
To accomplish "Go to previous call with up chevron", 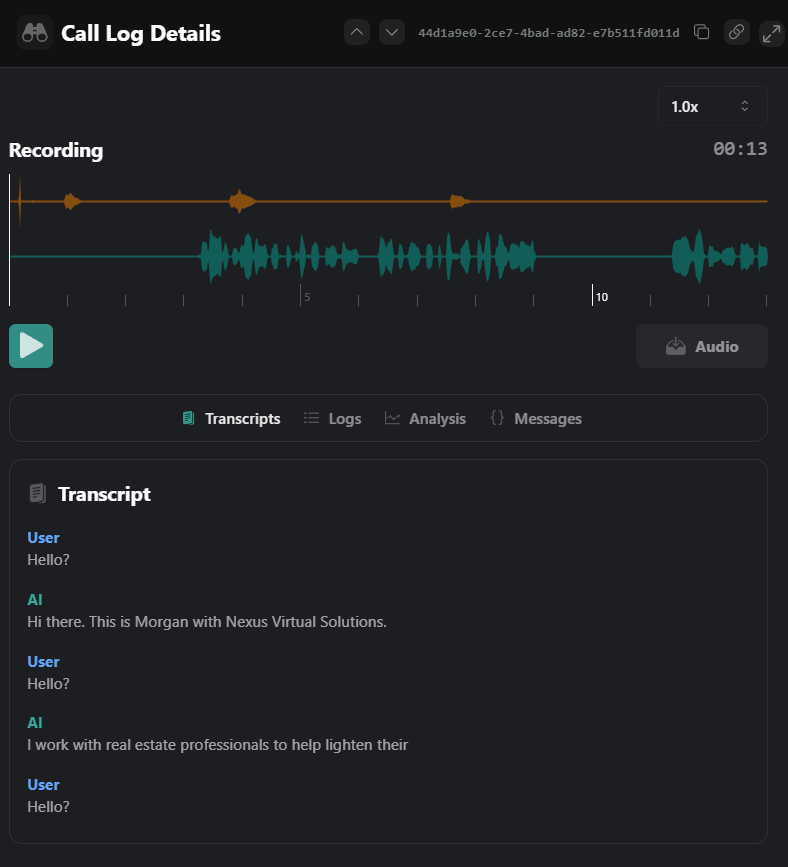I will [x=357, y=32].
